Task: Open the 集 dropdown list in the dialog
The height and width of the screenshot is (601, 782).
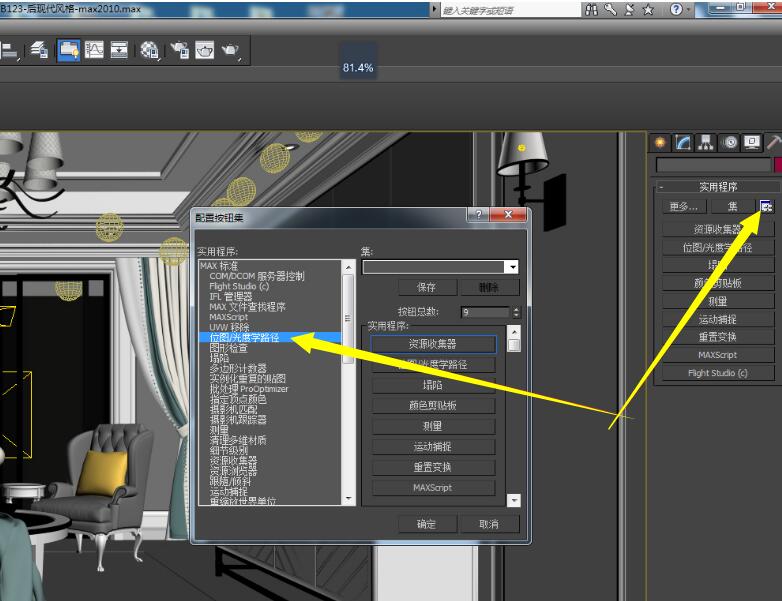Action: click(440, 267)
